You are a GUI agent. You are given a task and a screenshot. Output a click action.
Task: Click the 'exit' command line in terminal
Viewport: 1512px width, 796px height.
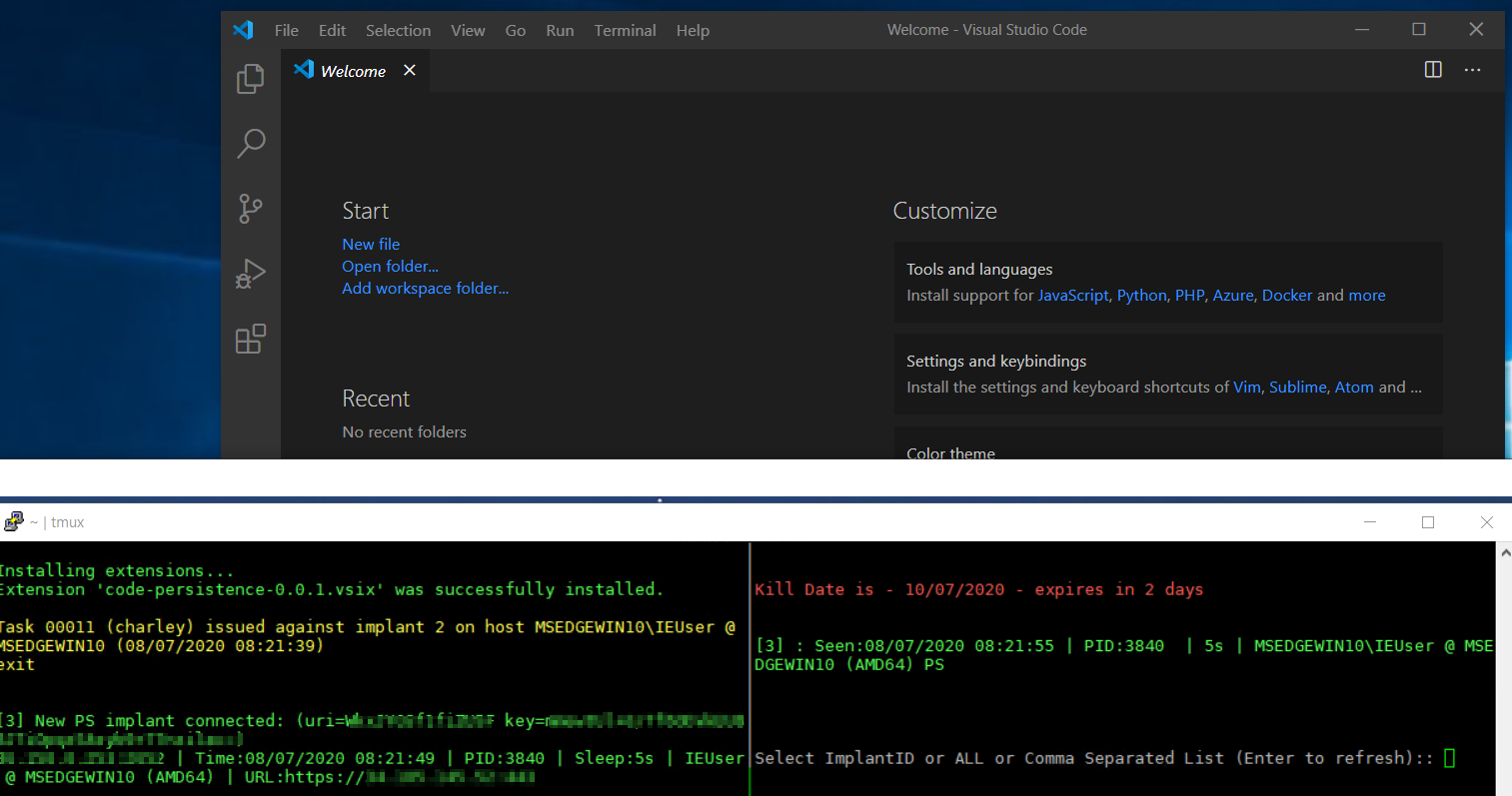point(18,664)
